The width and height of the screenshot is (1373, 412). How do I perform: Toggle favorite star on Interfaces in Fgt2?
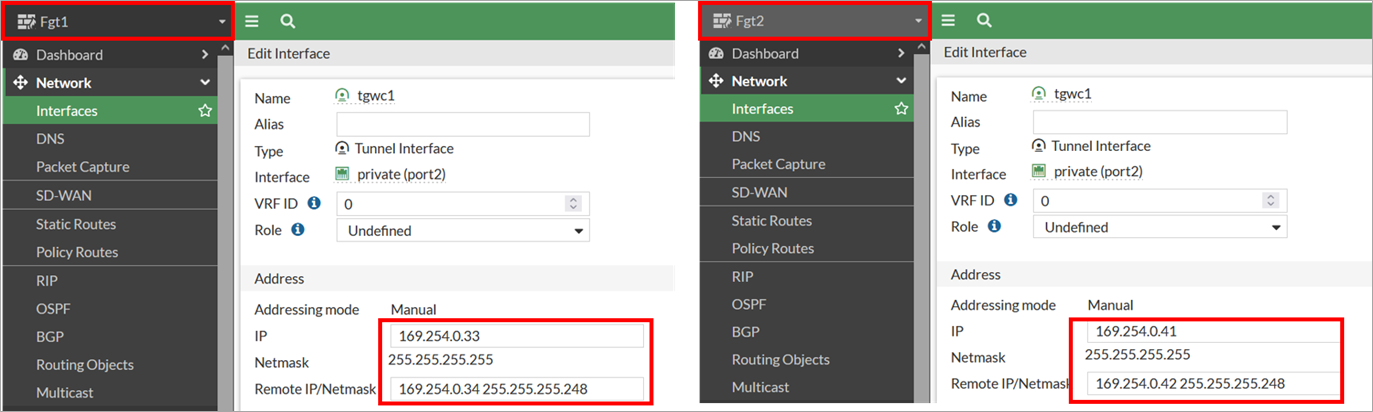(901, 108)
